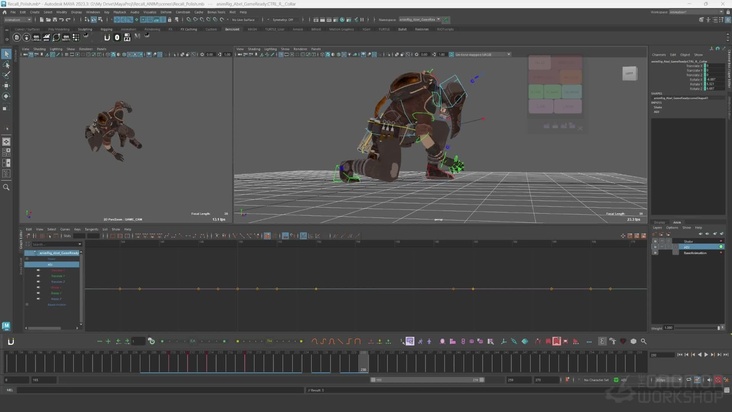Click the boxed zero shelf icon
Image resolution: width=732 pixels, height=412 pixels.
pyautogui.click(x=117, y=37)
